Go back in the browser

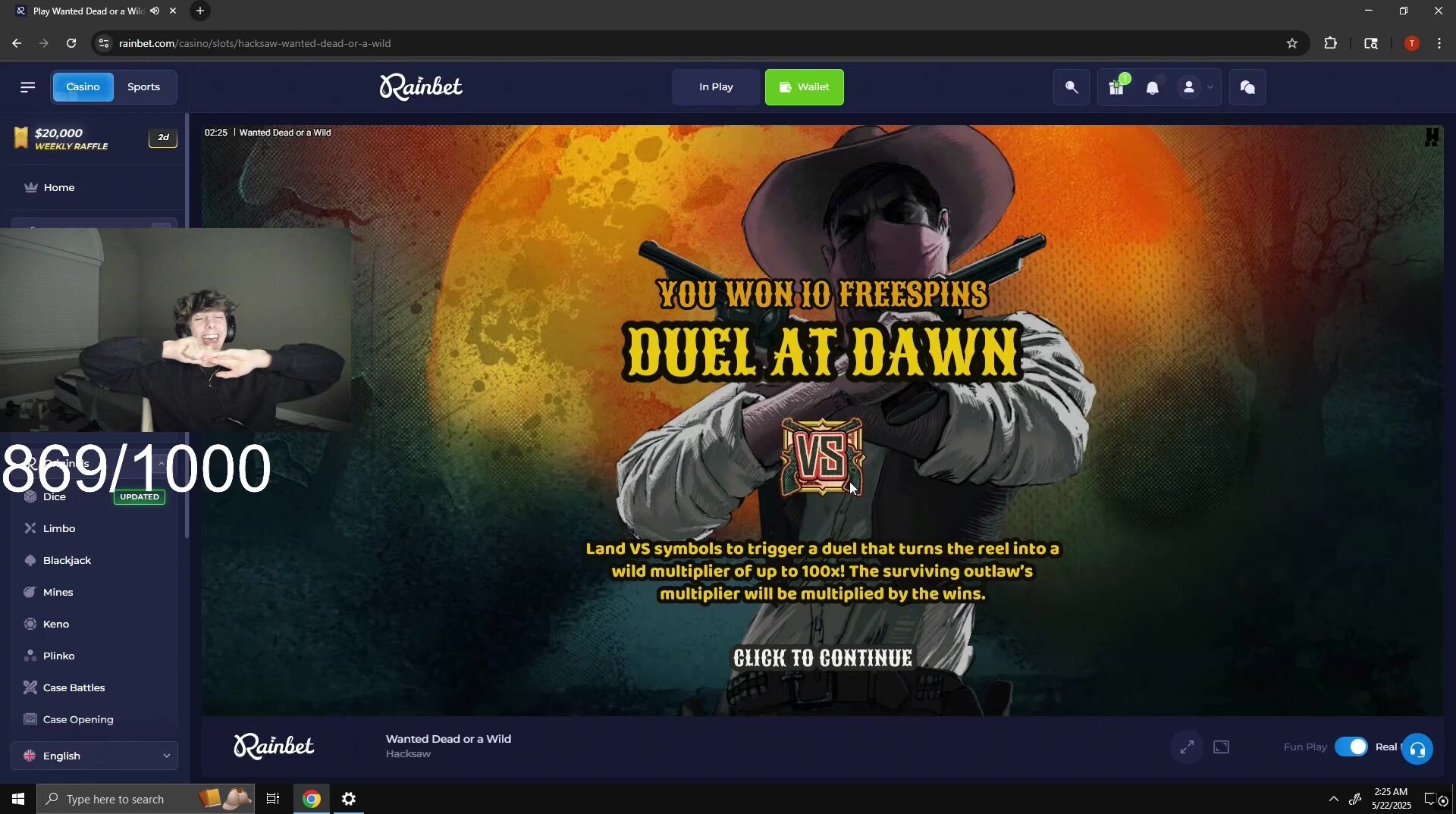pos(17,43)
